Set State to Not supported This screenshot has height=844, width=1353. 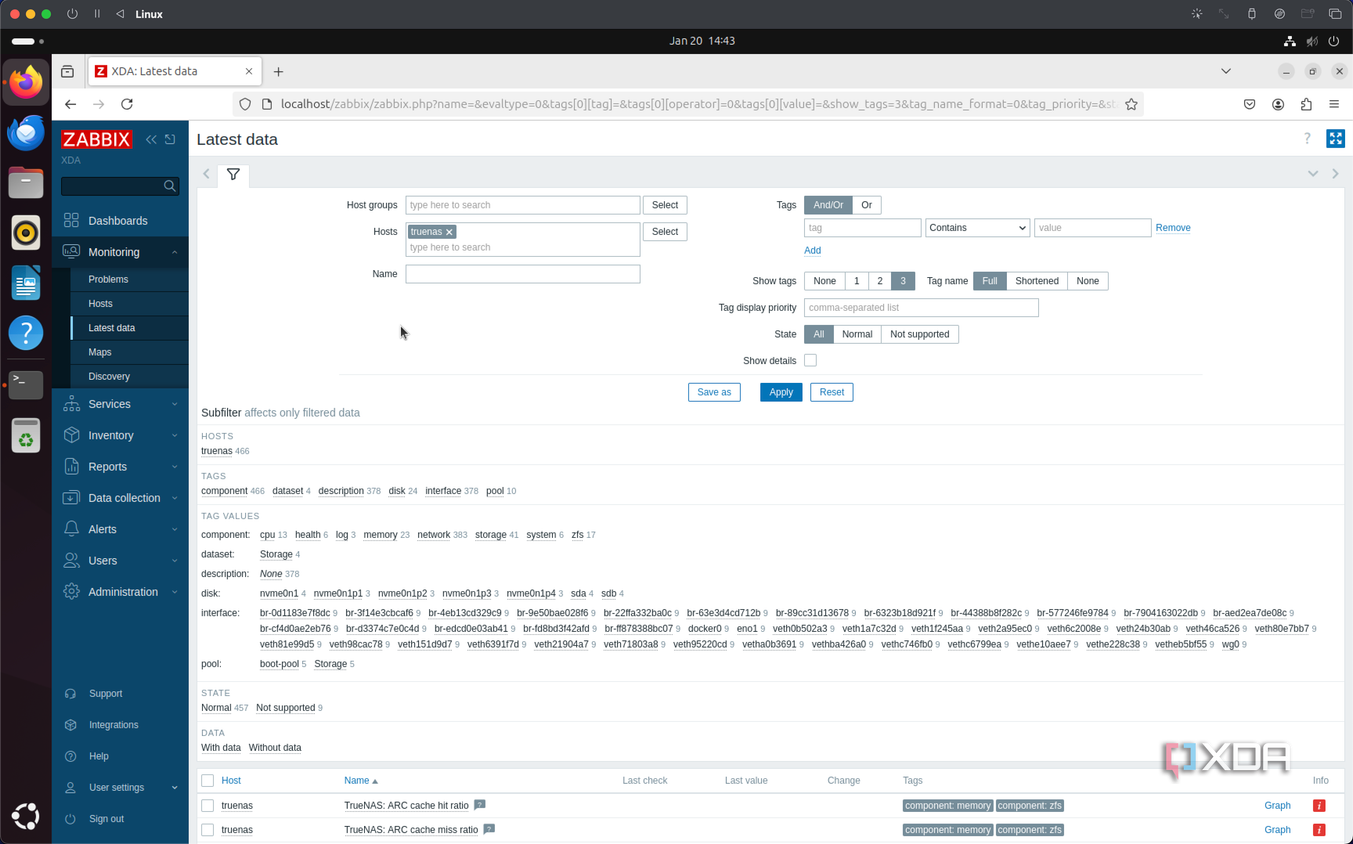pyautogui.click(x=919, y=334)
